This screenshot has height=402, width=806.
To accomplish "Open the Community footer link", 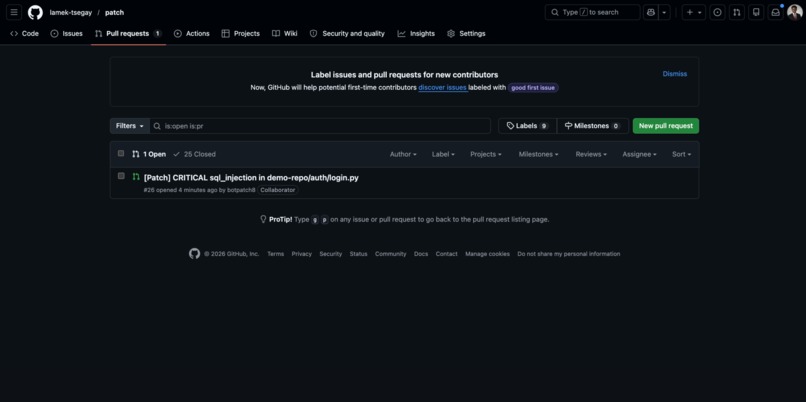I will [x=391, y=254].
